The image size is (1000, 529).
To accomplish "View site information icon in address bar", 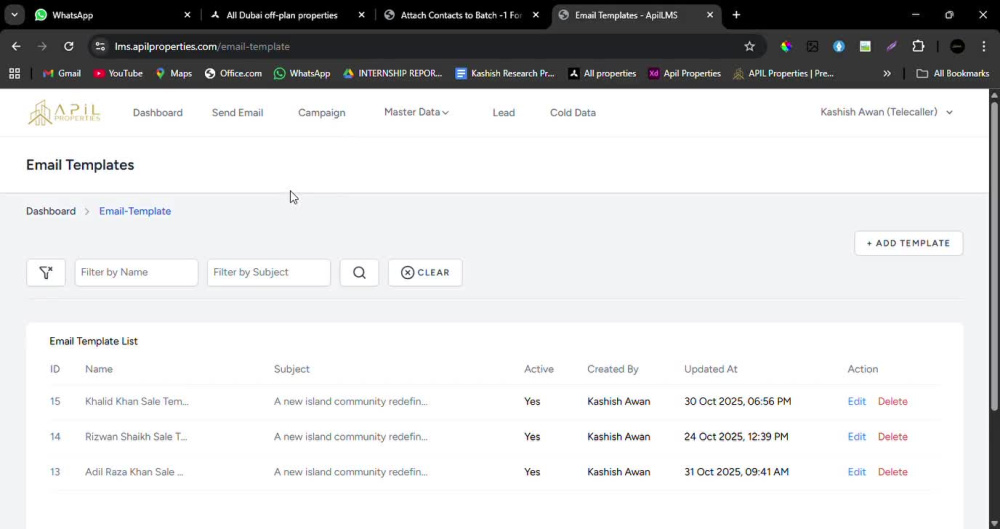I will [x=99, y=46].
